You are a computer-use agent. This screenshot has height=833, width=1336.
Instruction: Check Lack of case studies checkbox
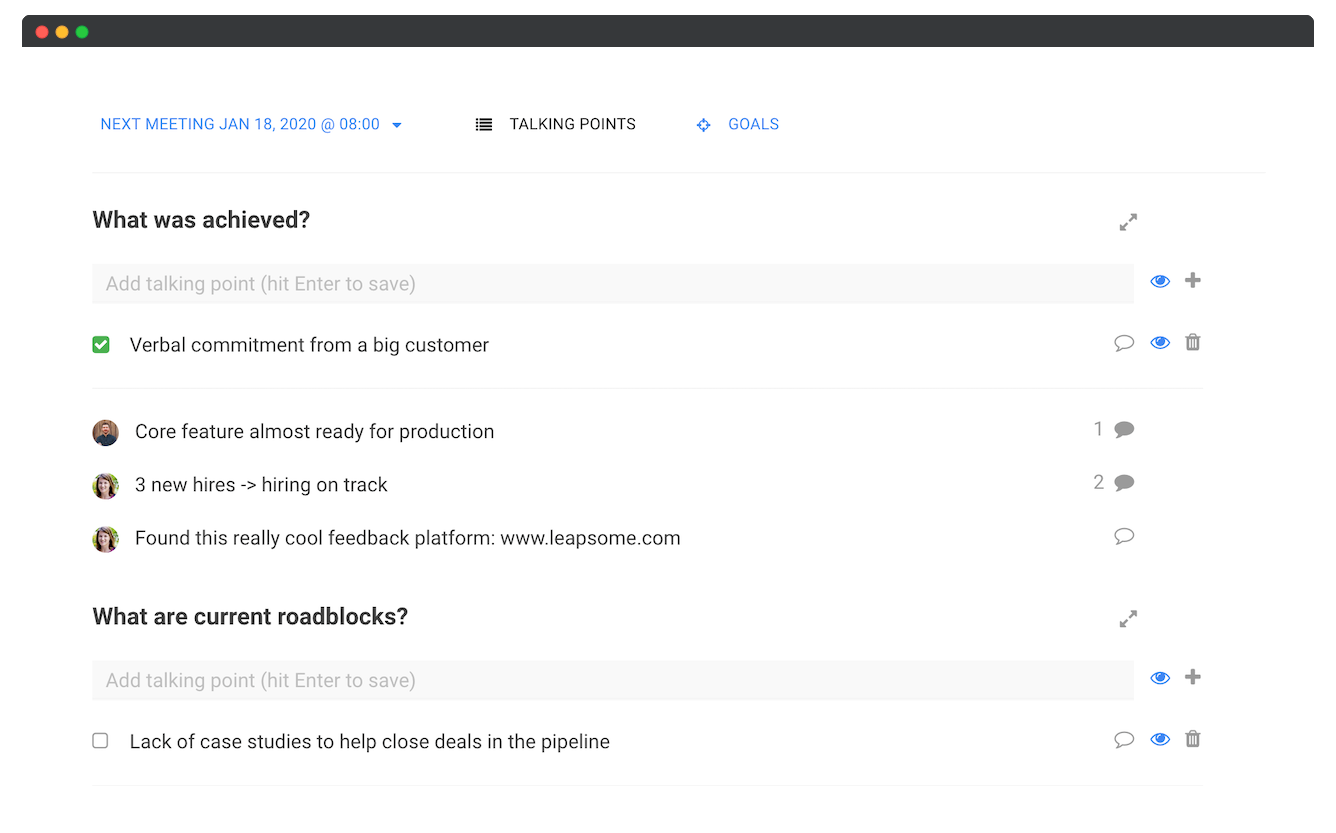[x=101, y=741]
